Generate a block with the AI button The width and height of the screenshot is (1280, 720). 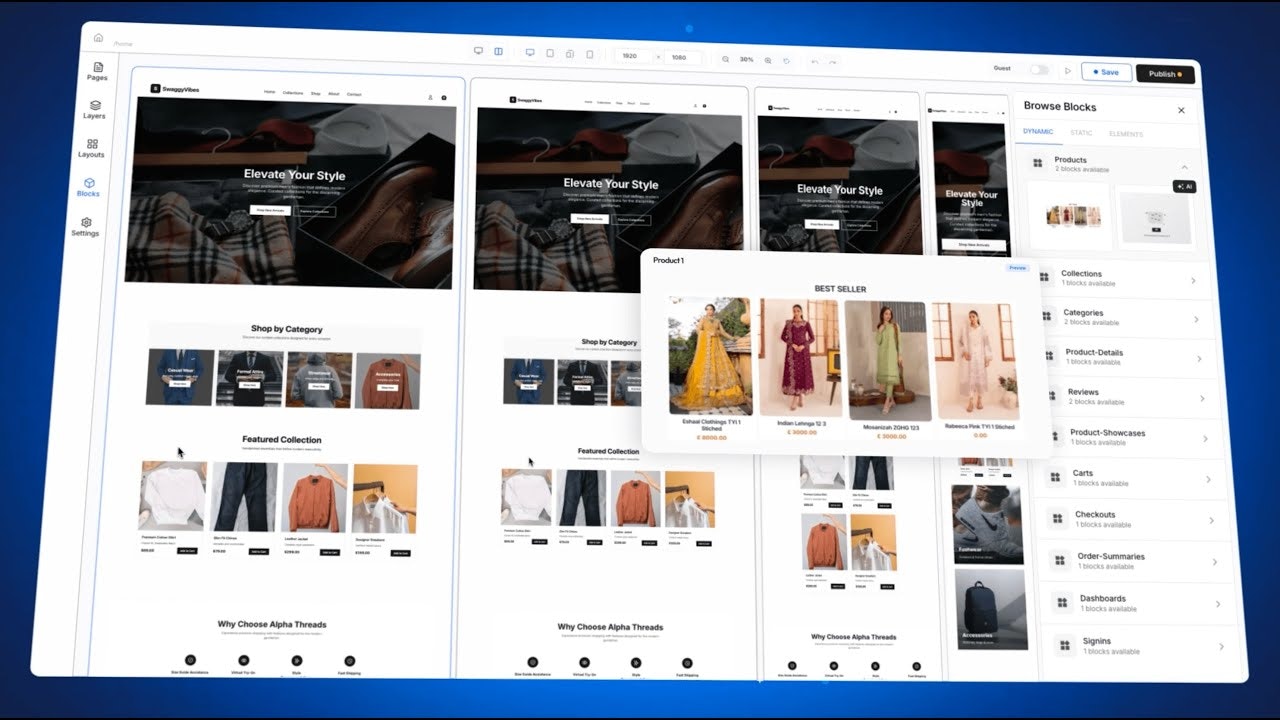[1185, 187]
